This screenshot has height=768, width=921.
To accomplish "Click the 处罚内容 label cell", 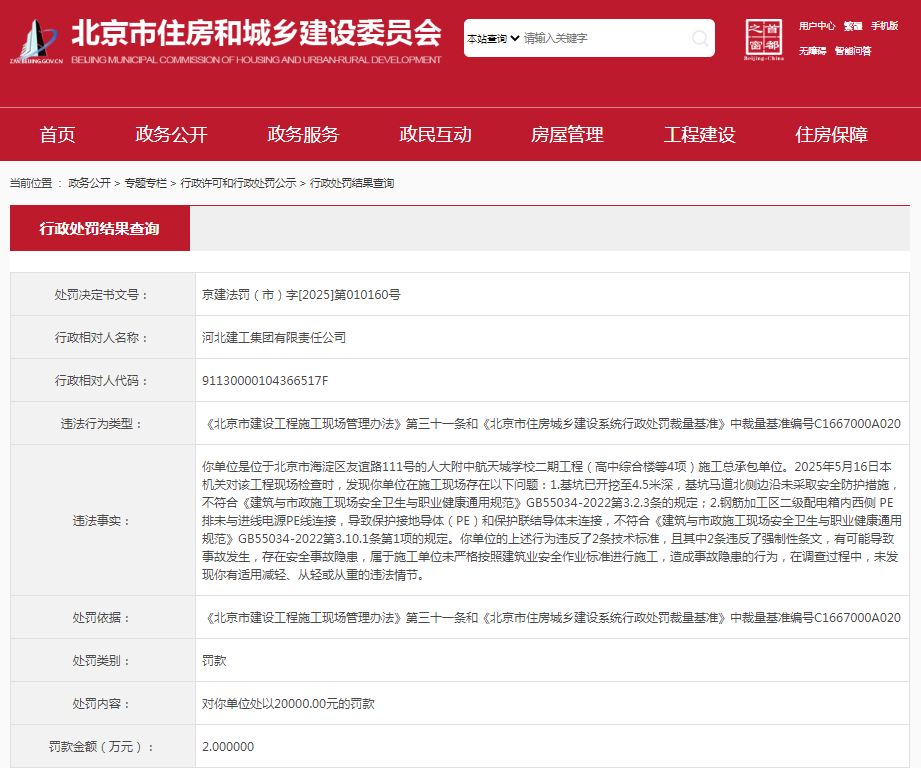I will 103,703.
